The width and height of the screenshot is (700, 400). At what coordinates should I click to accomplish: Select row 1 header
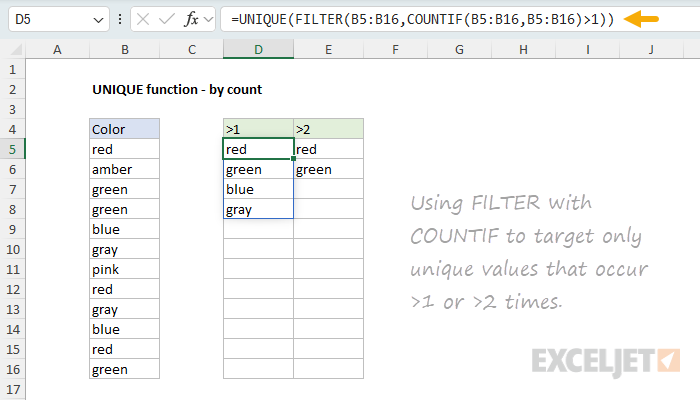(x=12, y=69)
